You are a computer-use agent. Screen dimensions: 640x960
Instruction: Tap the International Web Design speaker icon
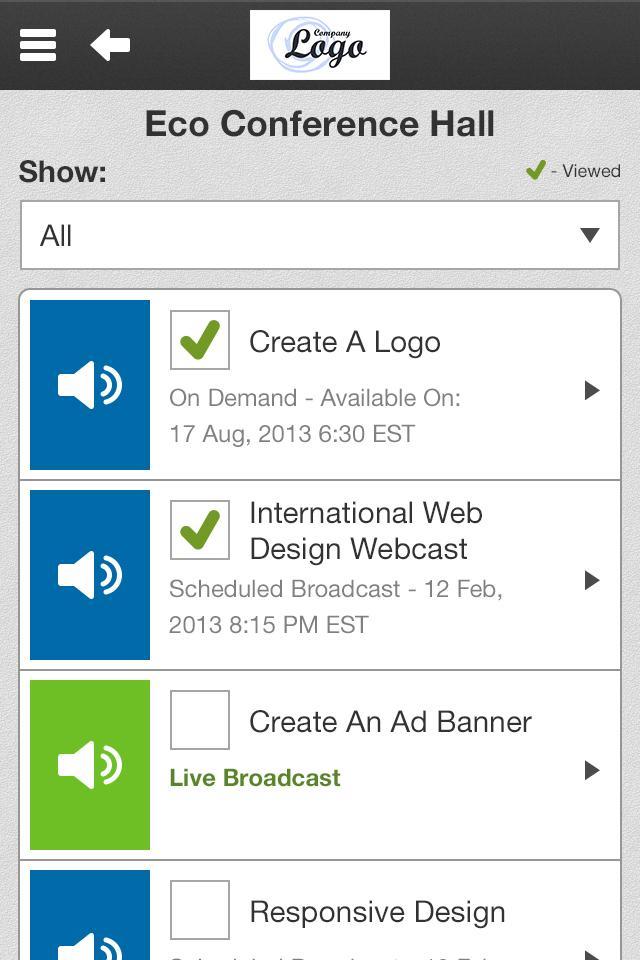click(90, 575)
